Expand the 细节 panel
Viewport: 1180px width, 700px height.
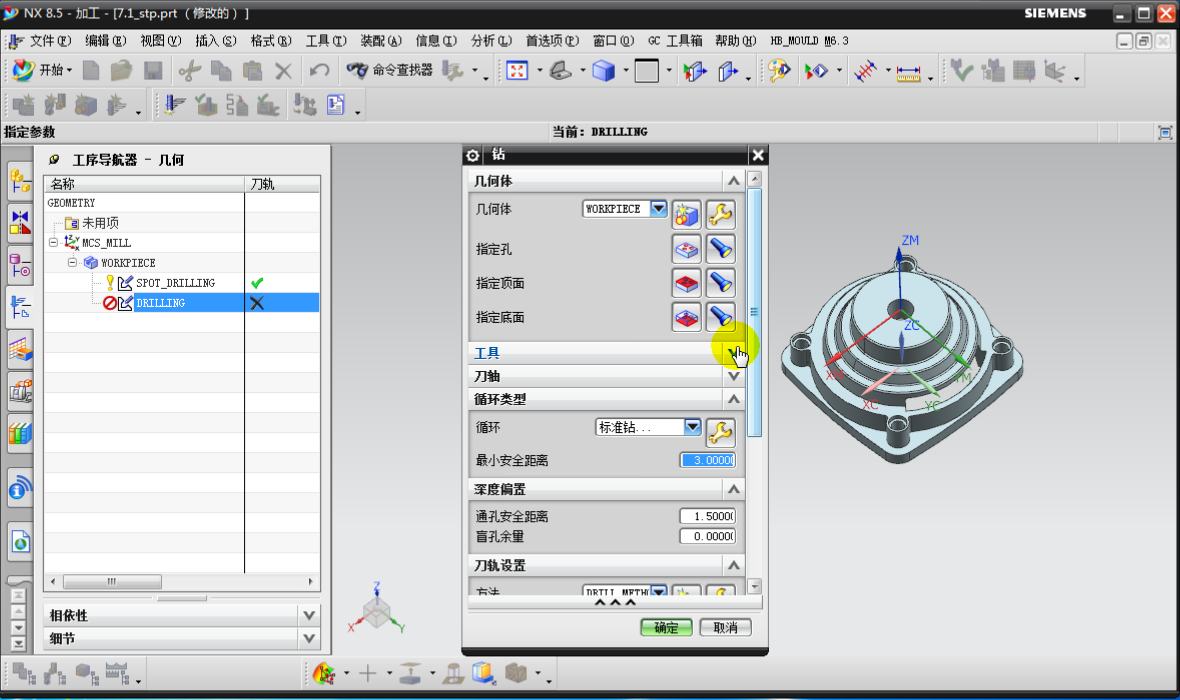click(x=309, y=639)
